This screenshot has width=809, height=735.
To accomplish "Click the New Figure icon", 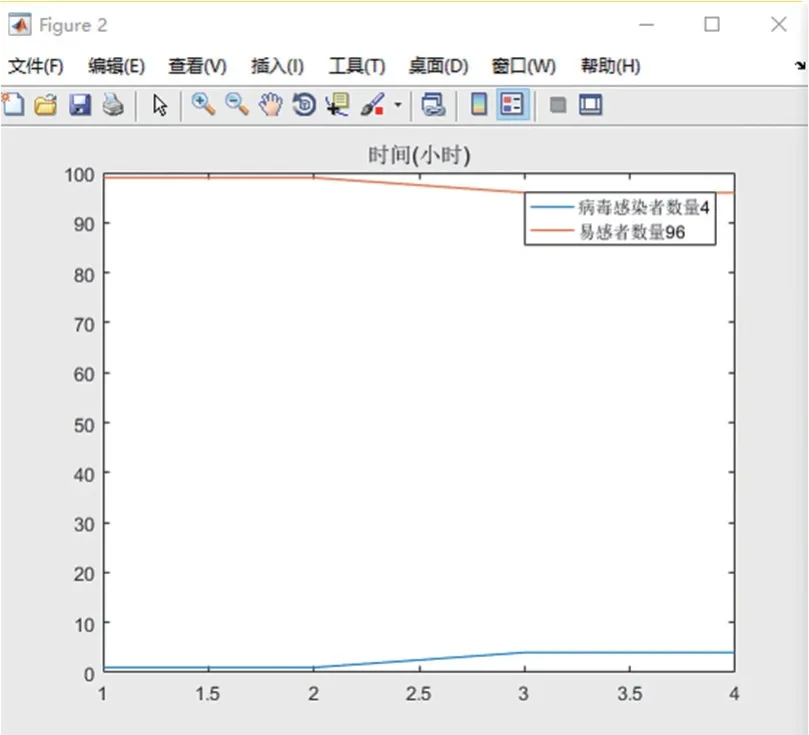I will click(x=13, y=105).
